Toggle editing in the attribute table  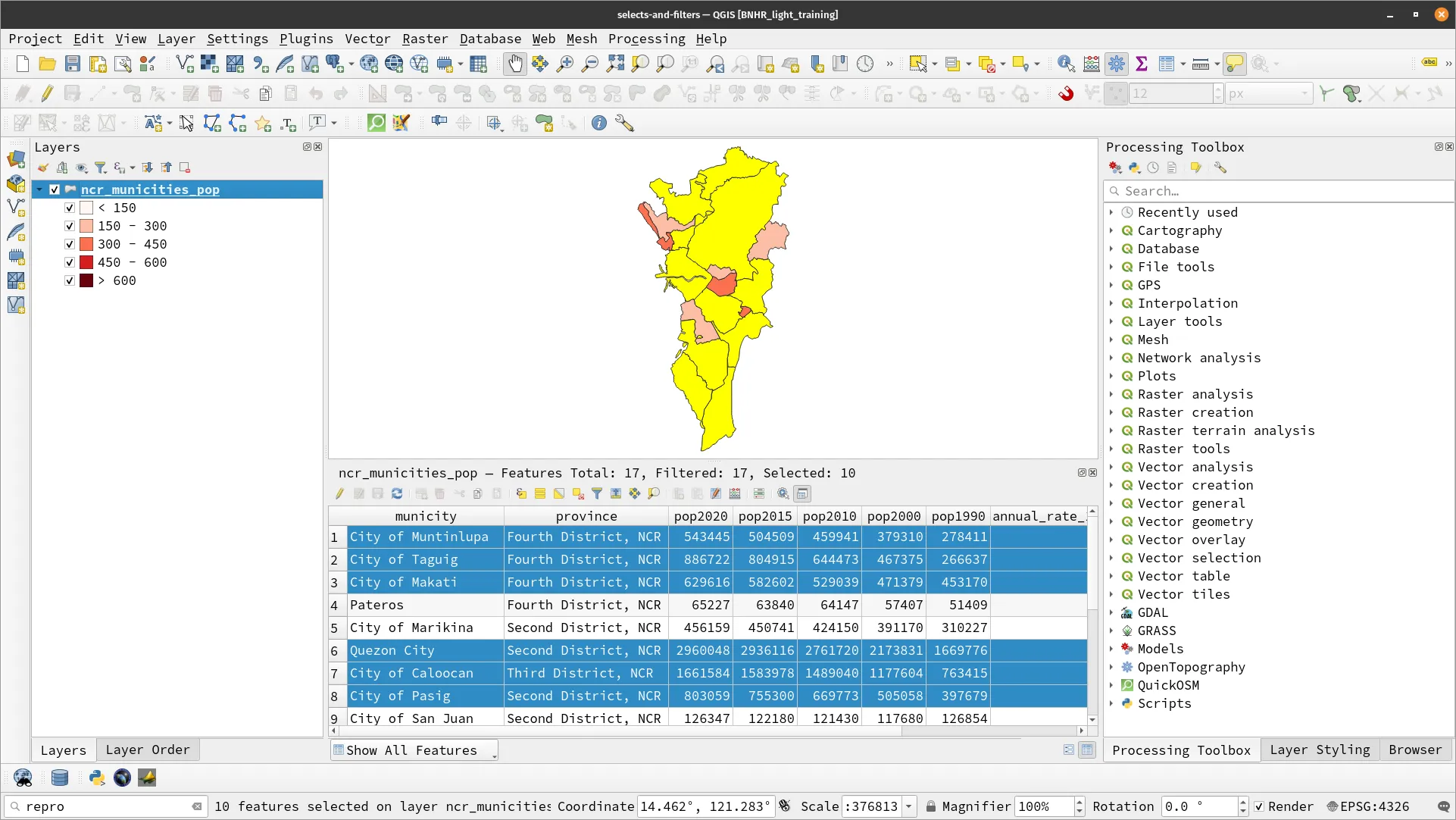tap(339, 493)
